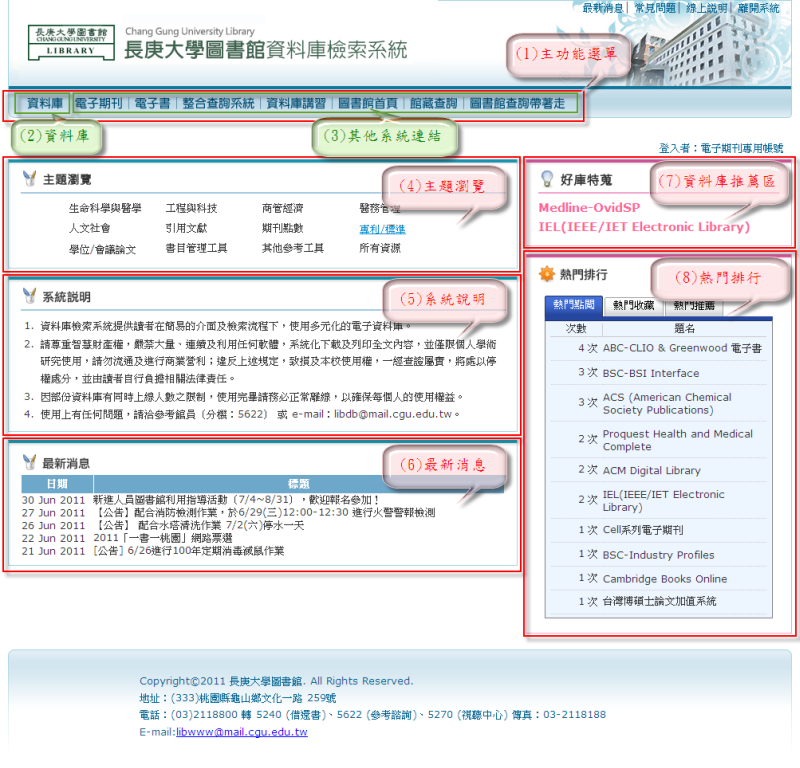
Task: Browse the 人文社會 subject
Action: tap(90, 228)
